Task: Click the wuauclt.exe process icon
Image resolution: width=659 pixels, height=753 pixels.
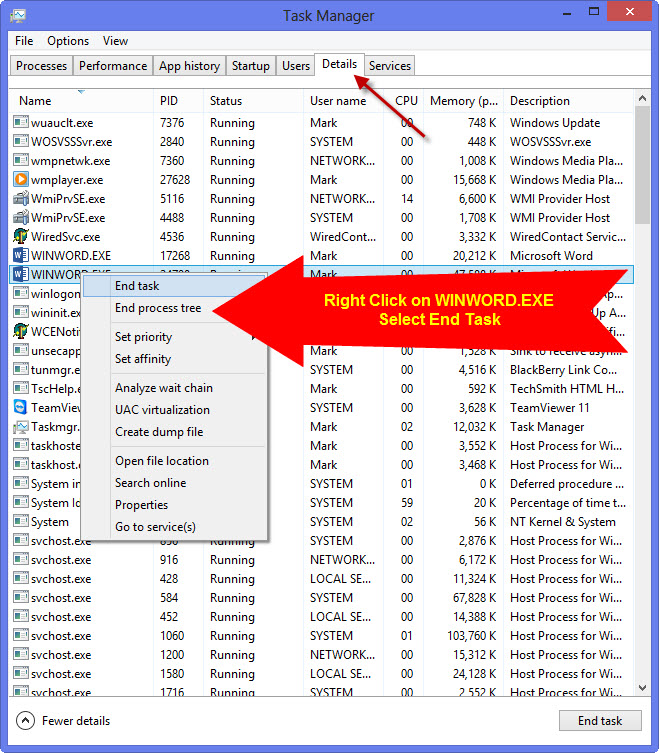Action: [x=21, y=122]
